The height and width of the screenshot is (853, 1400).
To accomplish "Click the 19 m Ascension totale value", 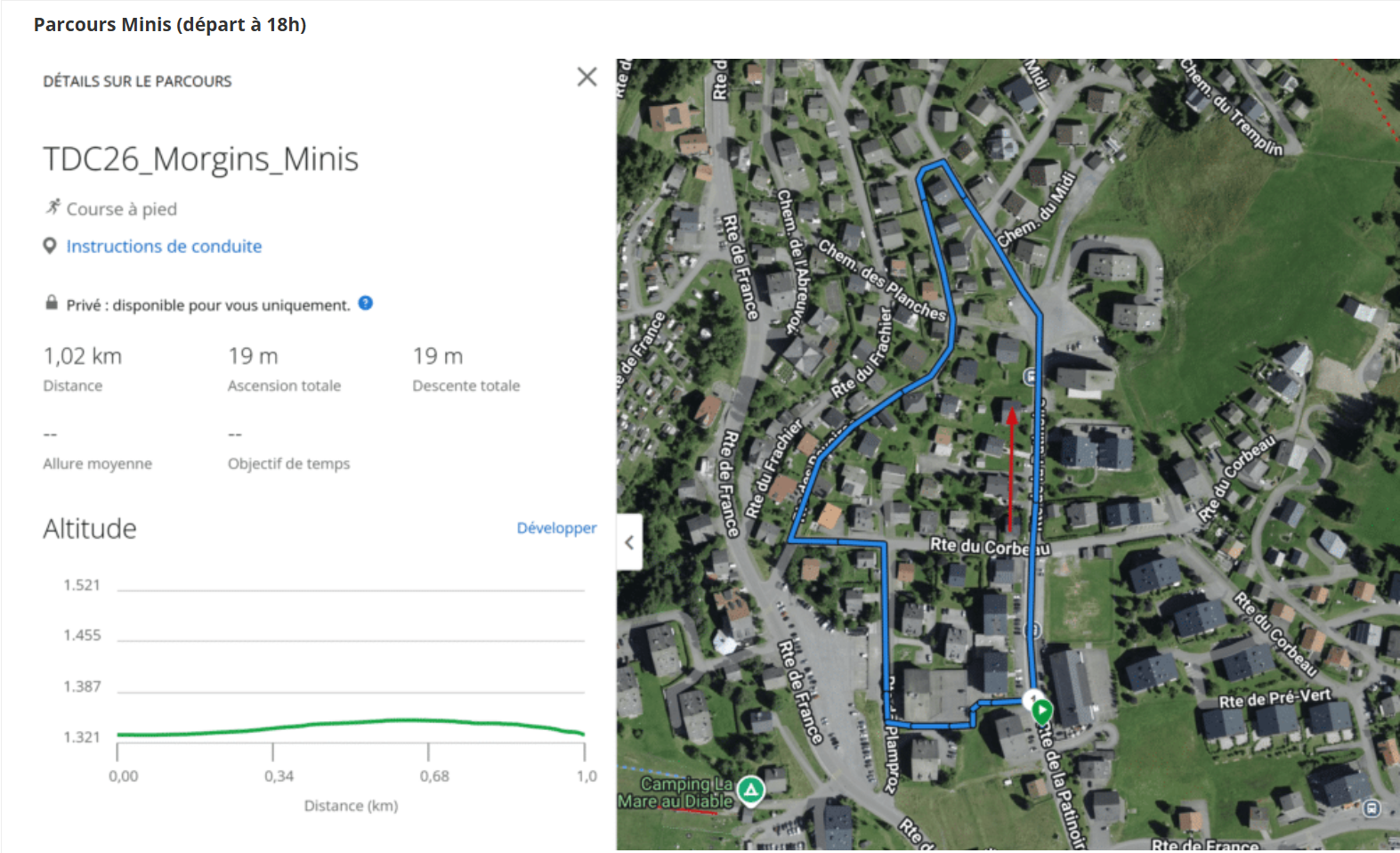I will click(253, 356).
